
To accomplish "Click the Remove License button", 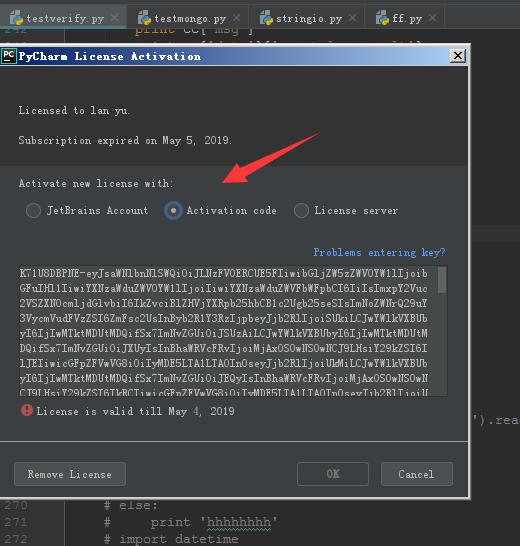I will 70,474.
